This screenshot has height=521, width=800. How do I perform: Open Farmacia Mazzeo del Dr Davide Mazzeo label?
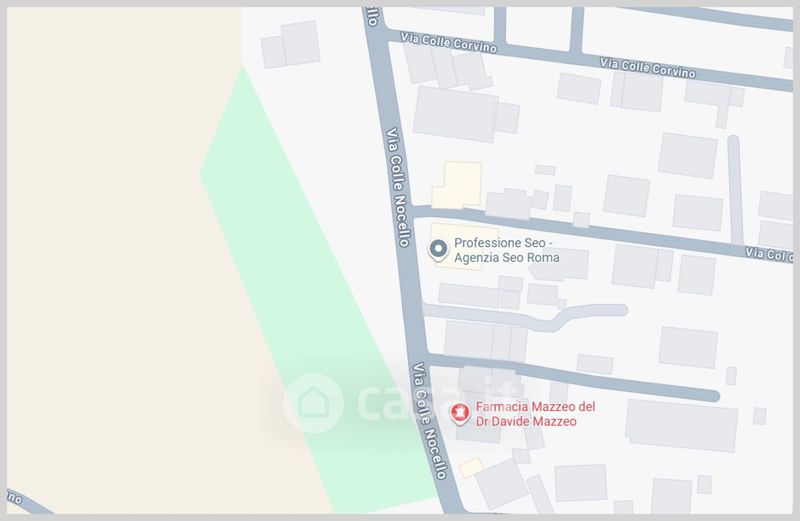535,414
